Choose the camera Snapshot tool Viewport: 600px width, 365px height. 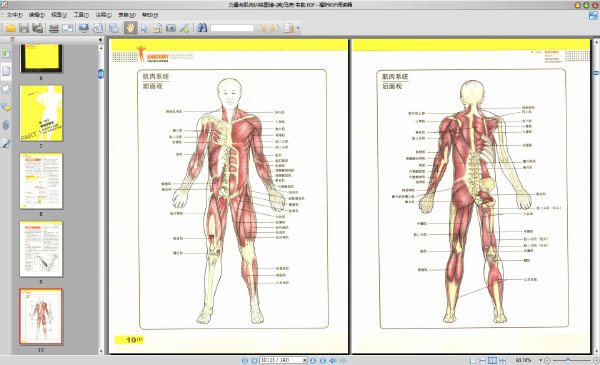coord(171,28)
